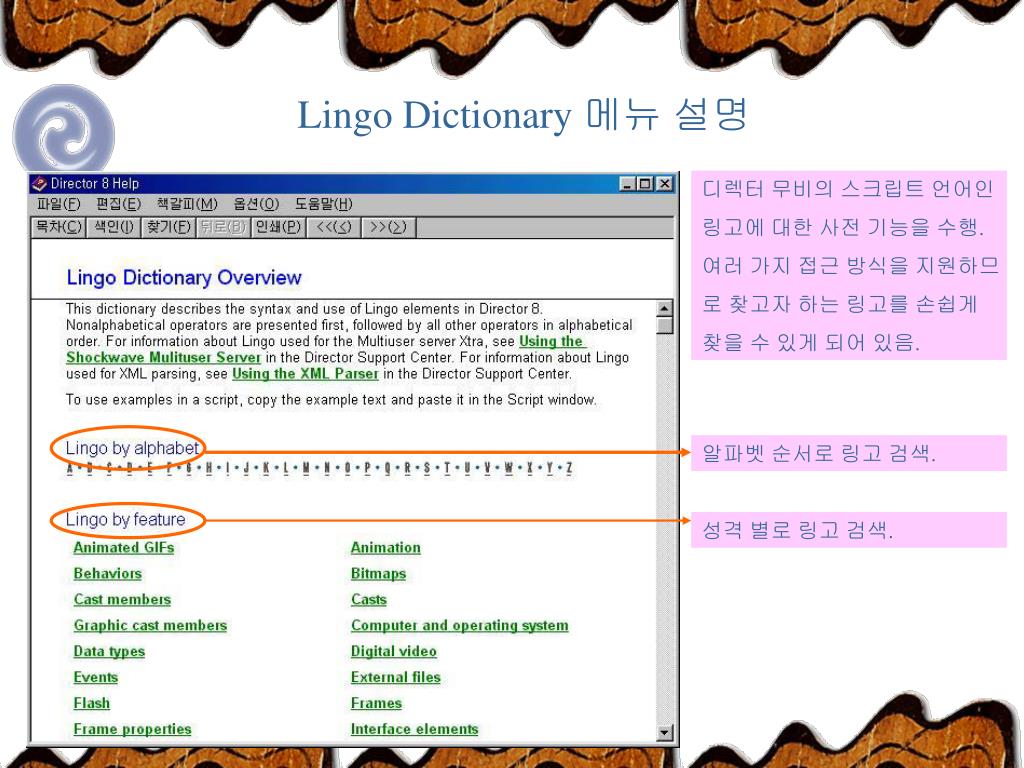The width and height of the screenshot is (1024, 768).
Task: Open the 도움말(H) help menu
Action: click(x=323, y=204)
